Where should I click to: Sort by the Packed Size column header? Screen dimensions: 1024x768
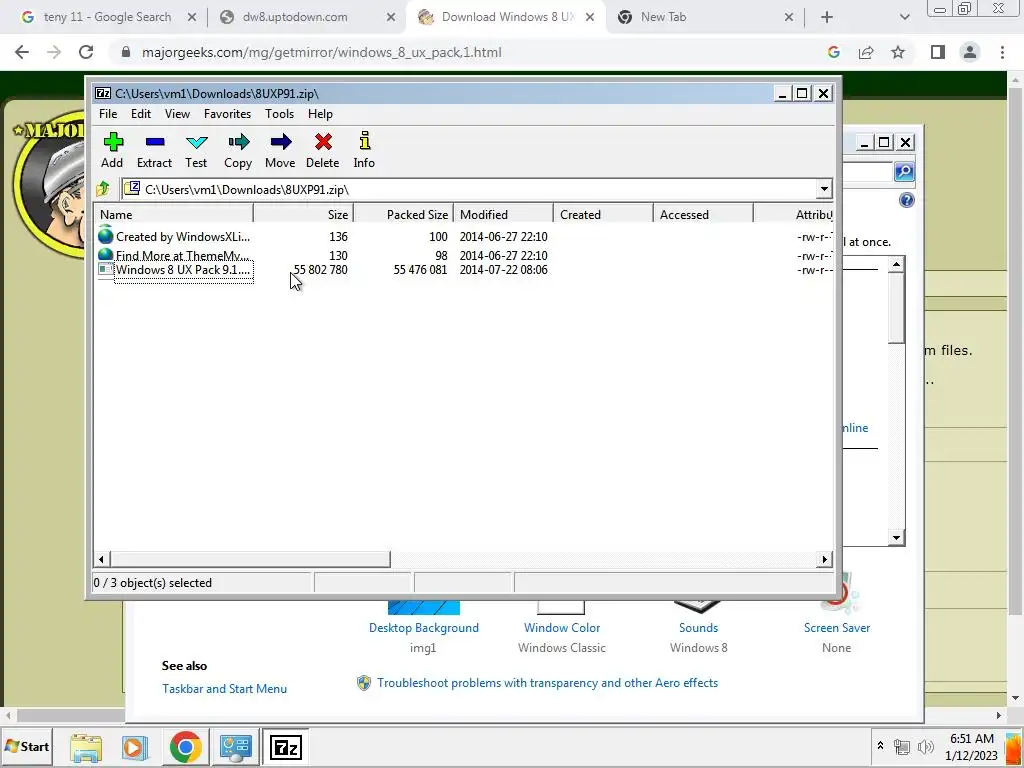404,214
